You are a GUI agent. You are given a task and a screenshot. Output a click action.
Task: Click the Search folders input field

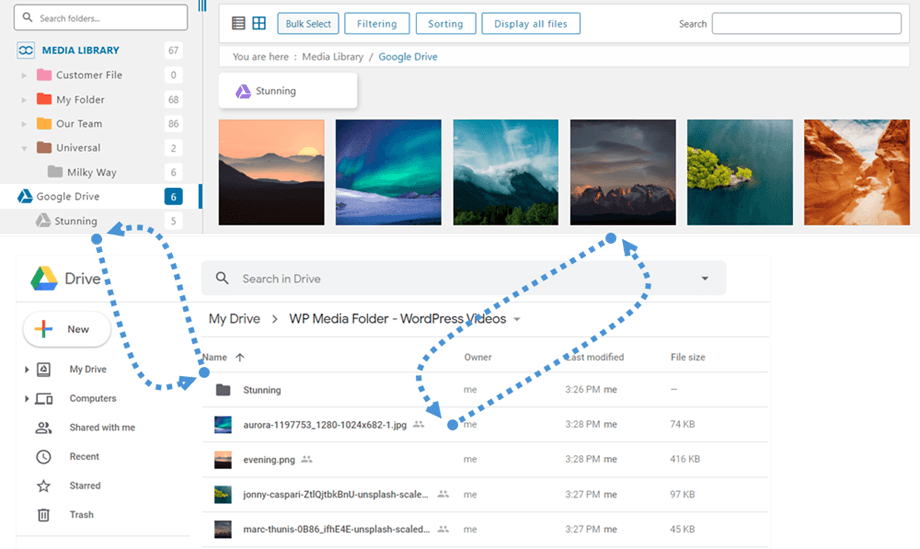[x=102, y=18]
